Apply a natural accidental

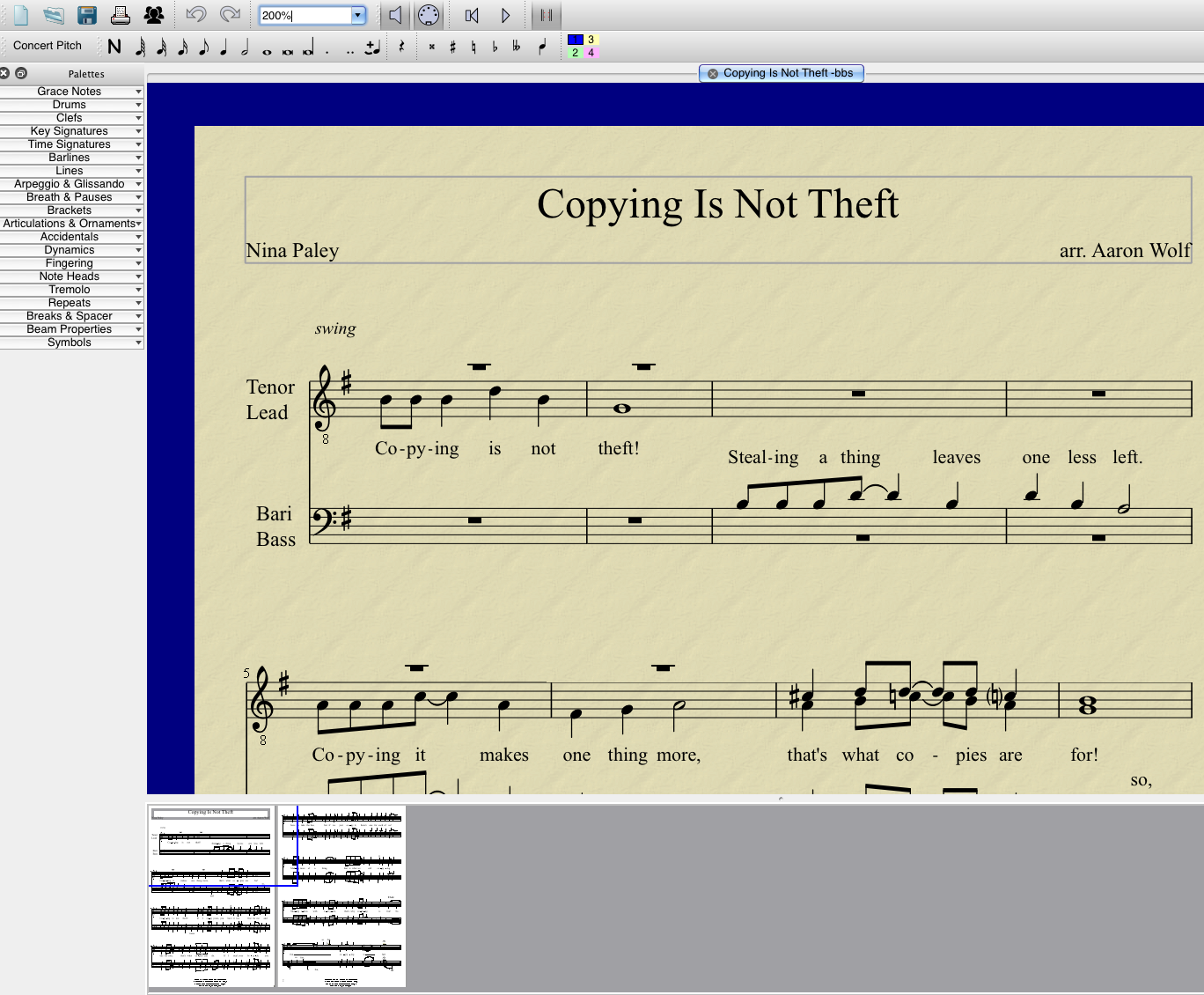[474, 47]
